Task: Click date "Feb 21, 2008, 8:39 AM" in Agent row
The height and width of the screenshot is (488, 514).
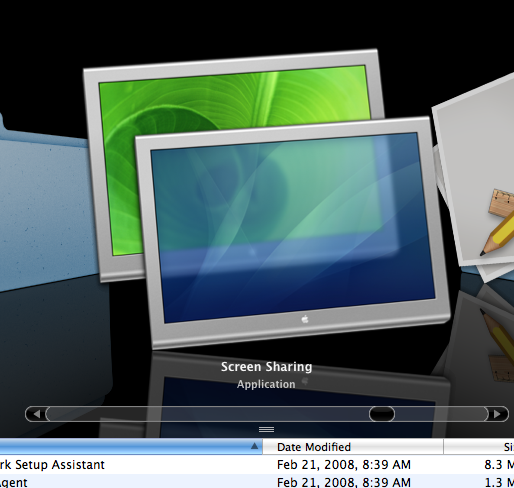Action: pyautogui.click(x=344, y=482)
